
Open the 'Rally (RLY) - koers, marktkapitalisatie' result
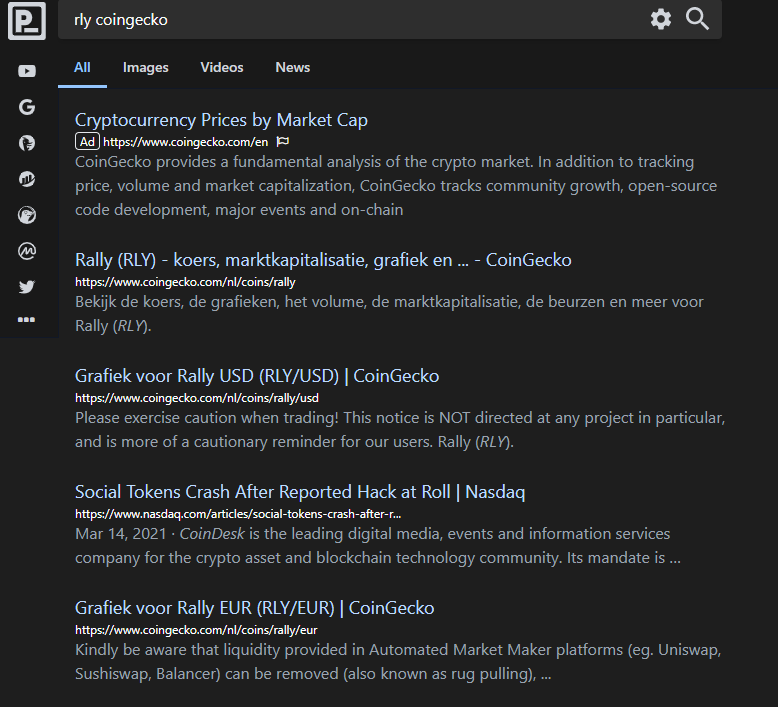click(x=323, y=260)
